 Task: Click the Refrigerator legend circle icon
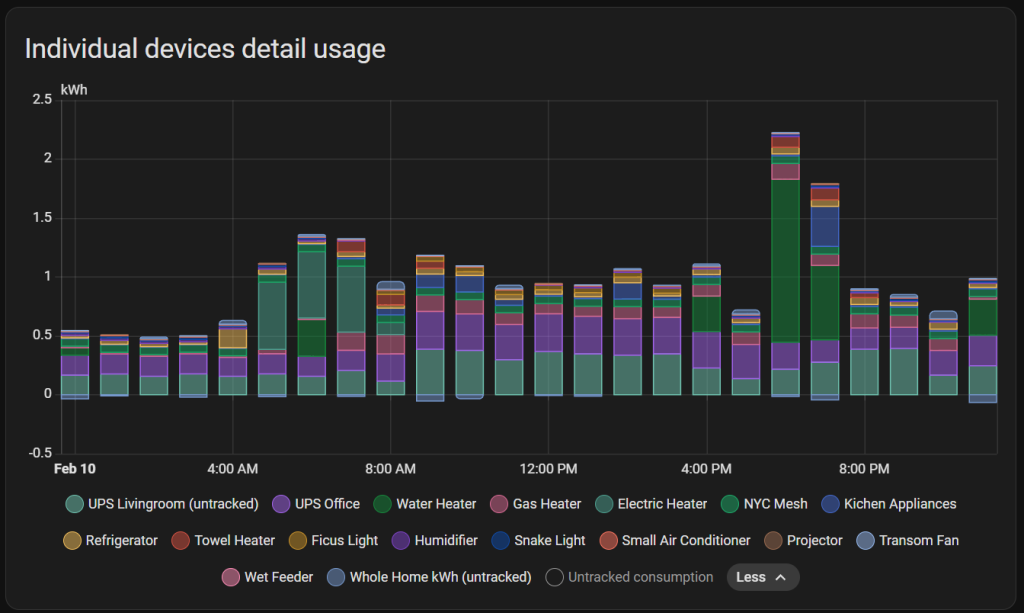[x=73, y=540]
